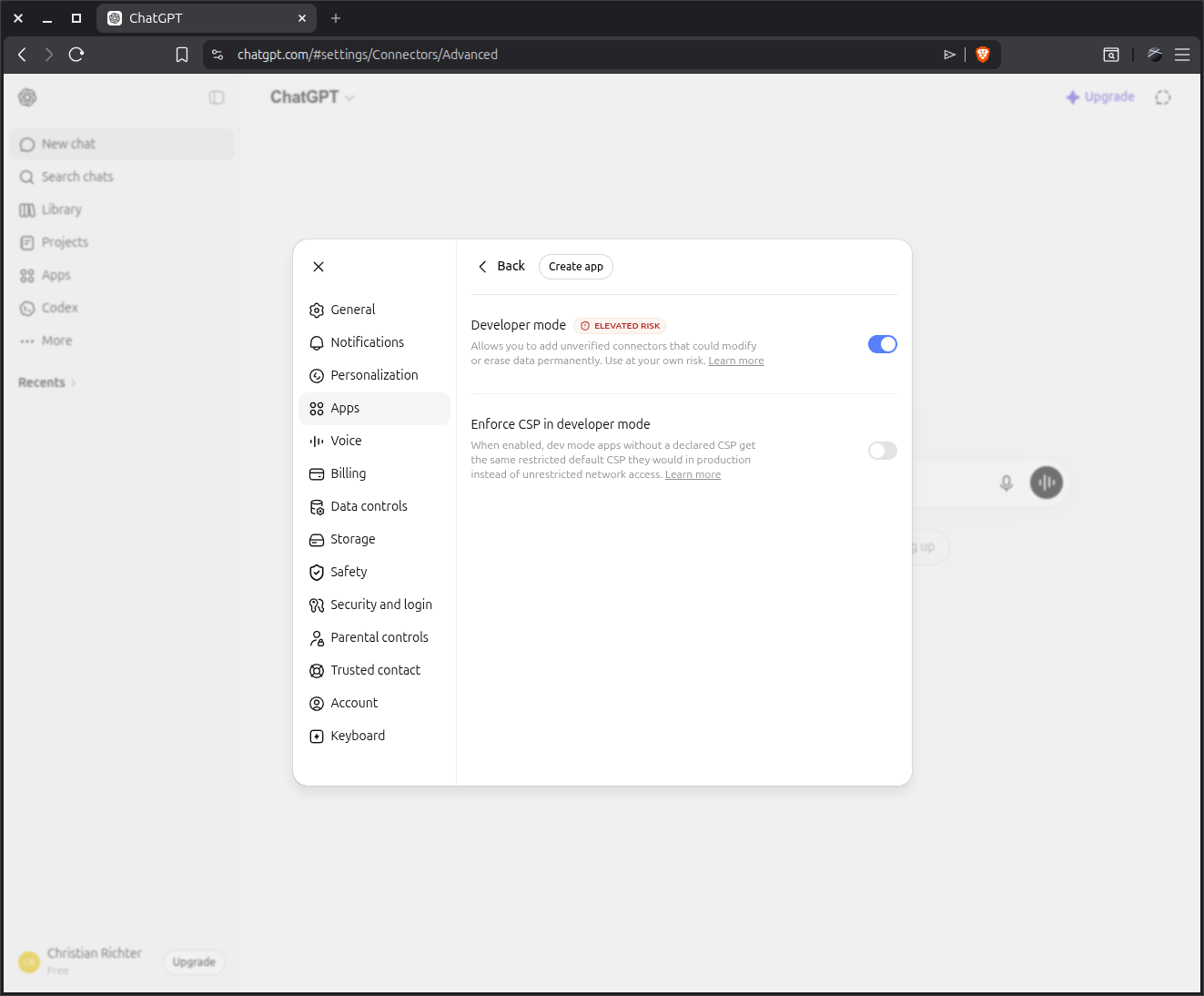Screen dimensions: 1204x996
Task: Click Upgrade button next to user name
Action: (194, 962)
